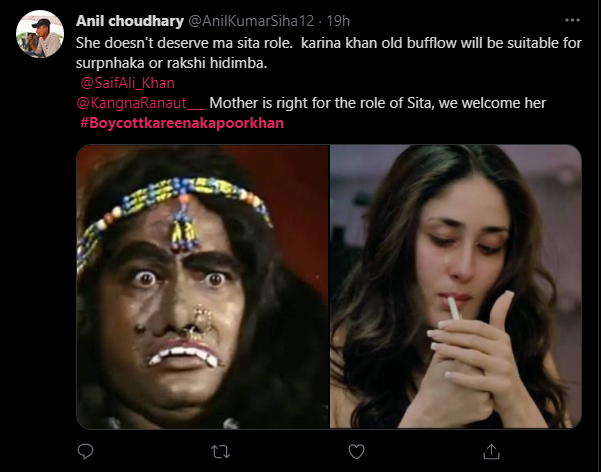Image resolution: width=601 pixels, height=472 pixels.
Task: Enlarge the left image with beaded headband
Action: [203, 287]
